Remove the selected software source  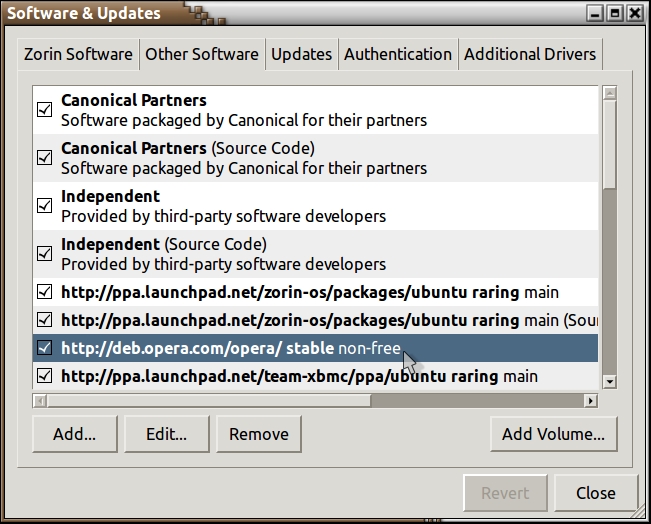258,434
